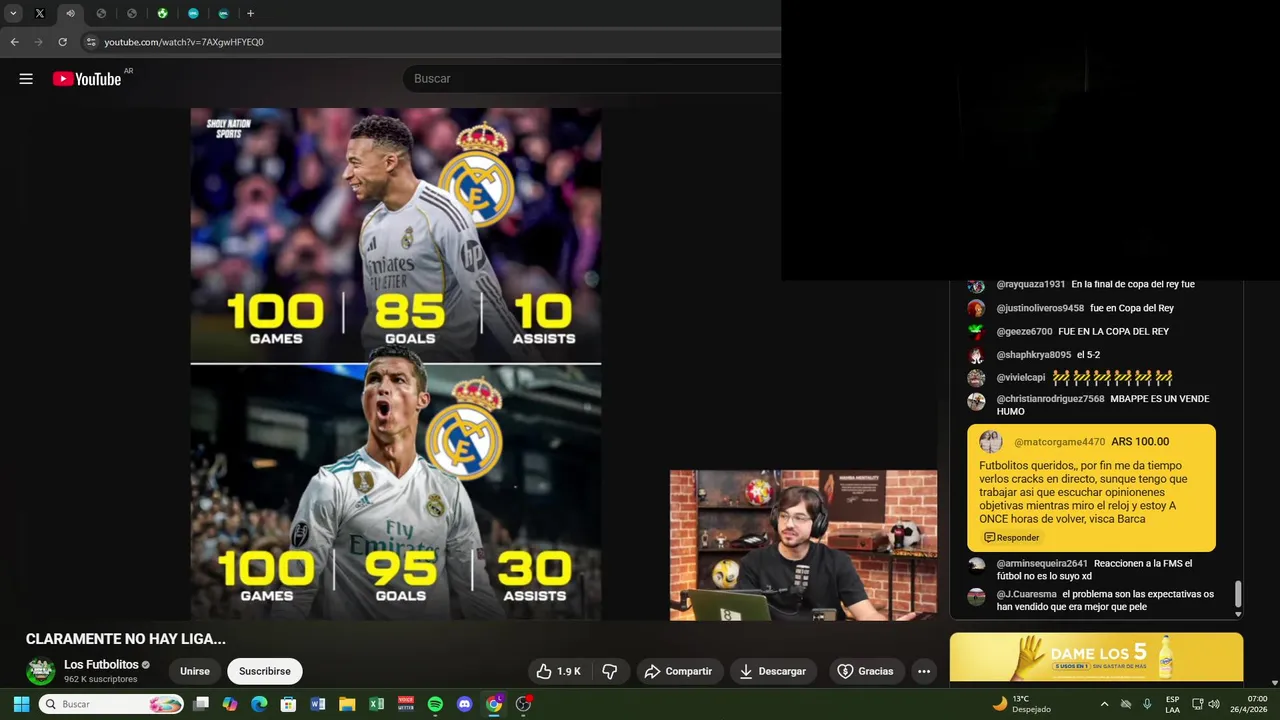Image resolution: width=1280 pixels, height=720 pixels.
Task: Open microphone icon in system tray
Action: (x=1147, y=704)
